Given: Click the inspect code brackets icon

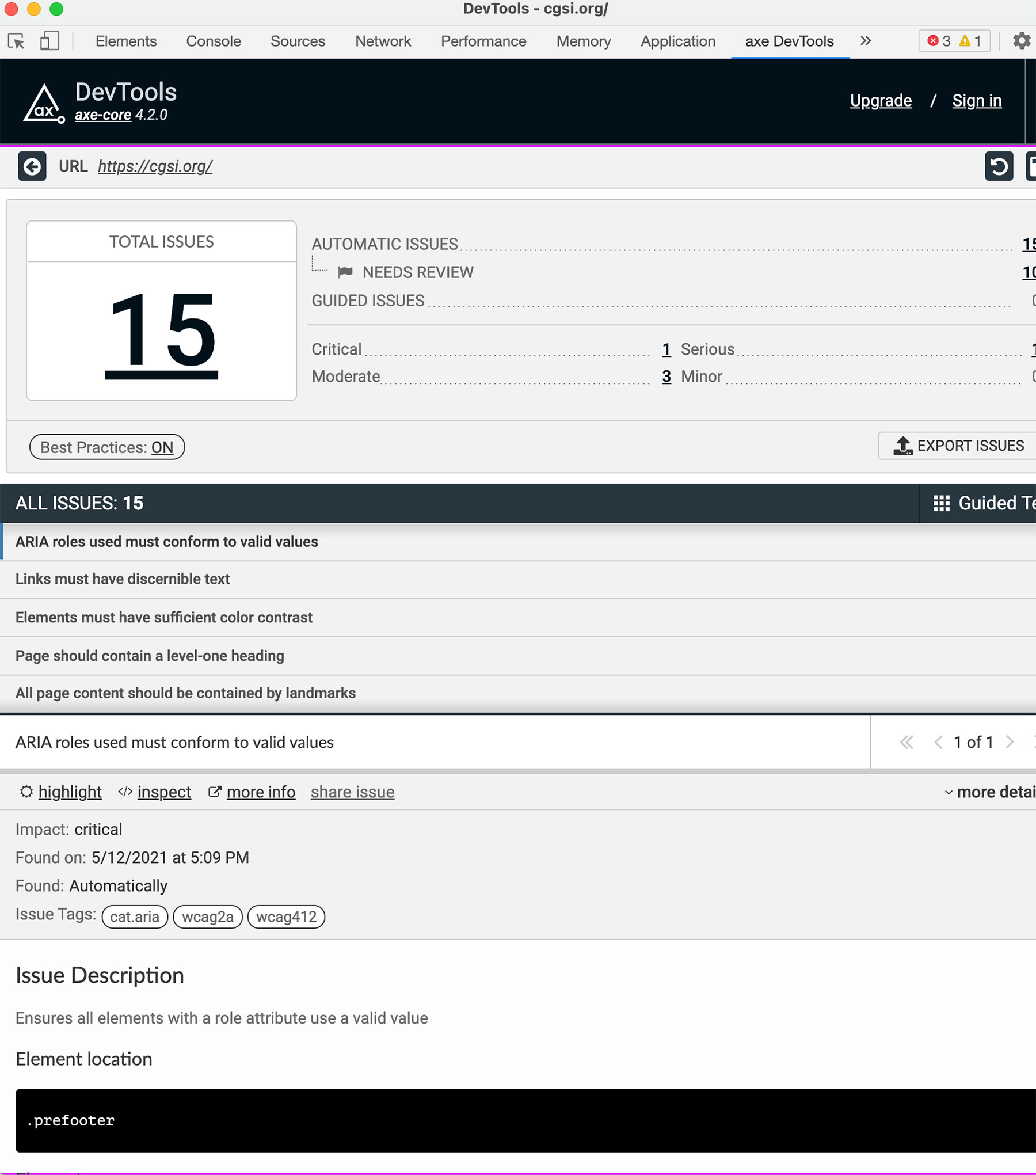Looking at the screenshot, I should 125,792.
